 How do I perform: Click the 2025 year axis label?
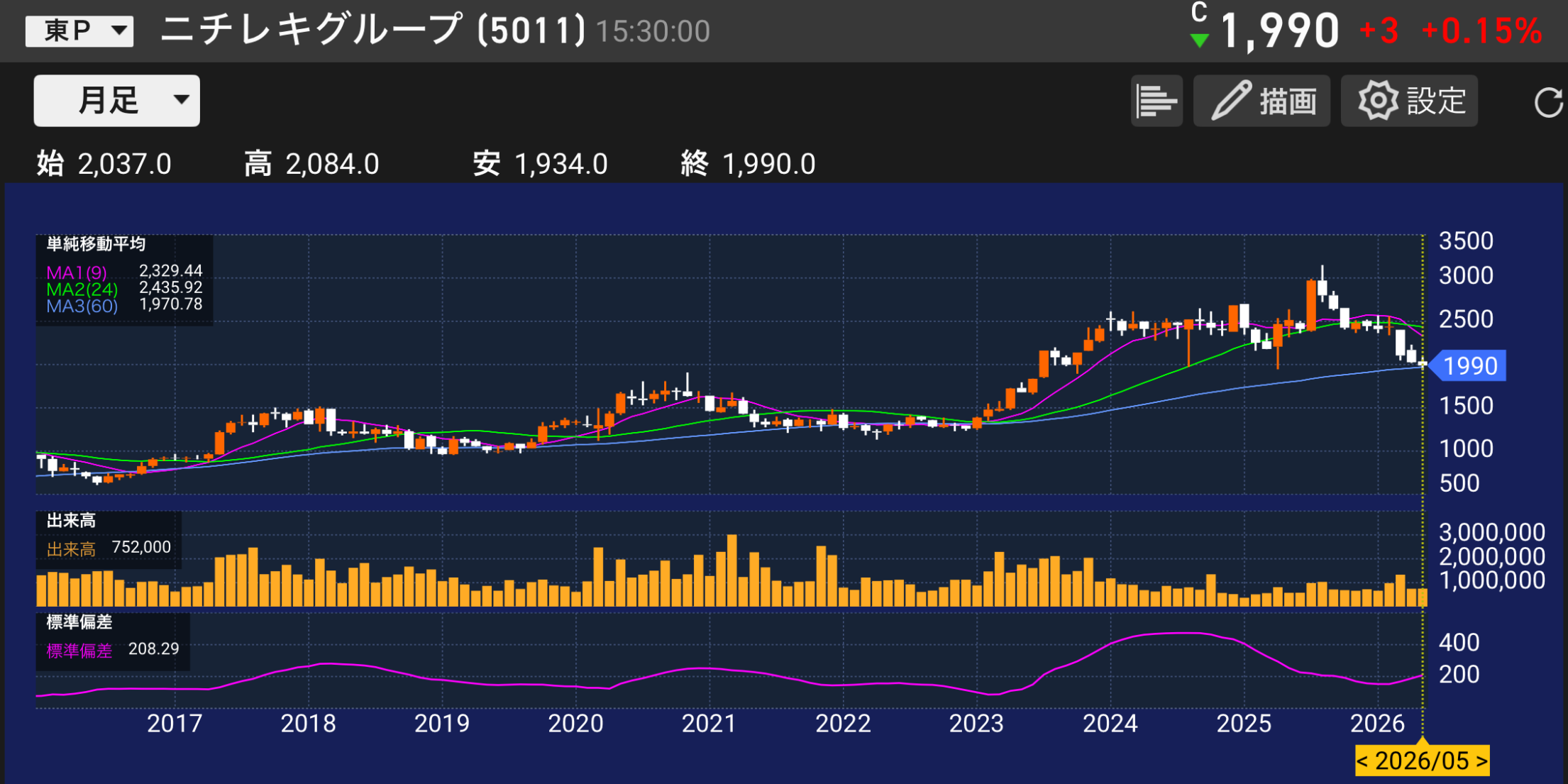coord(1244,723)
